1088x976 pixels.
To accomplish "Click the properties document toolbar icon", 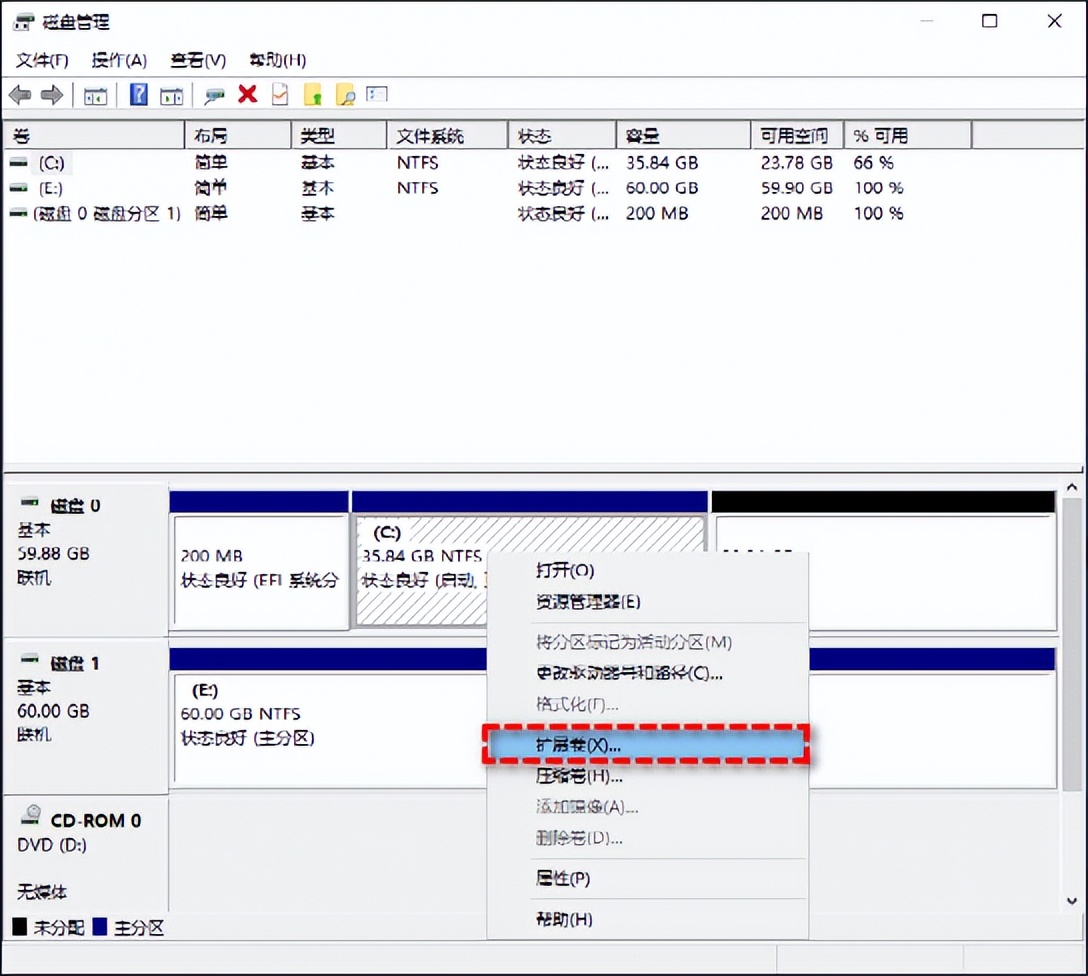I will point(280,94).
